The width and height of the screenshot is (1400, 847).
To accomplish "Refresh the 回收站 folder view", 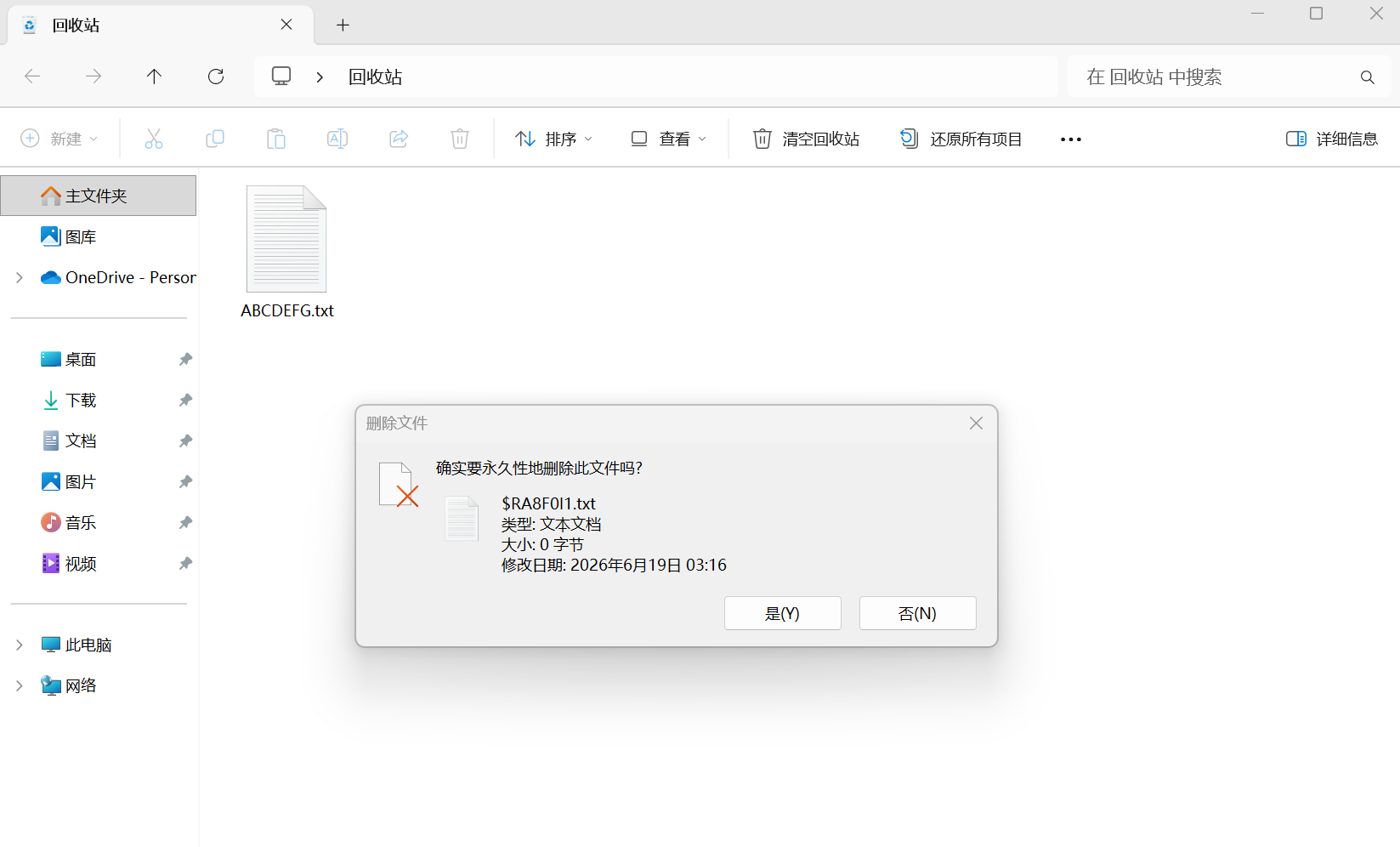I will click(216, 77).
